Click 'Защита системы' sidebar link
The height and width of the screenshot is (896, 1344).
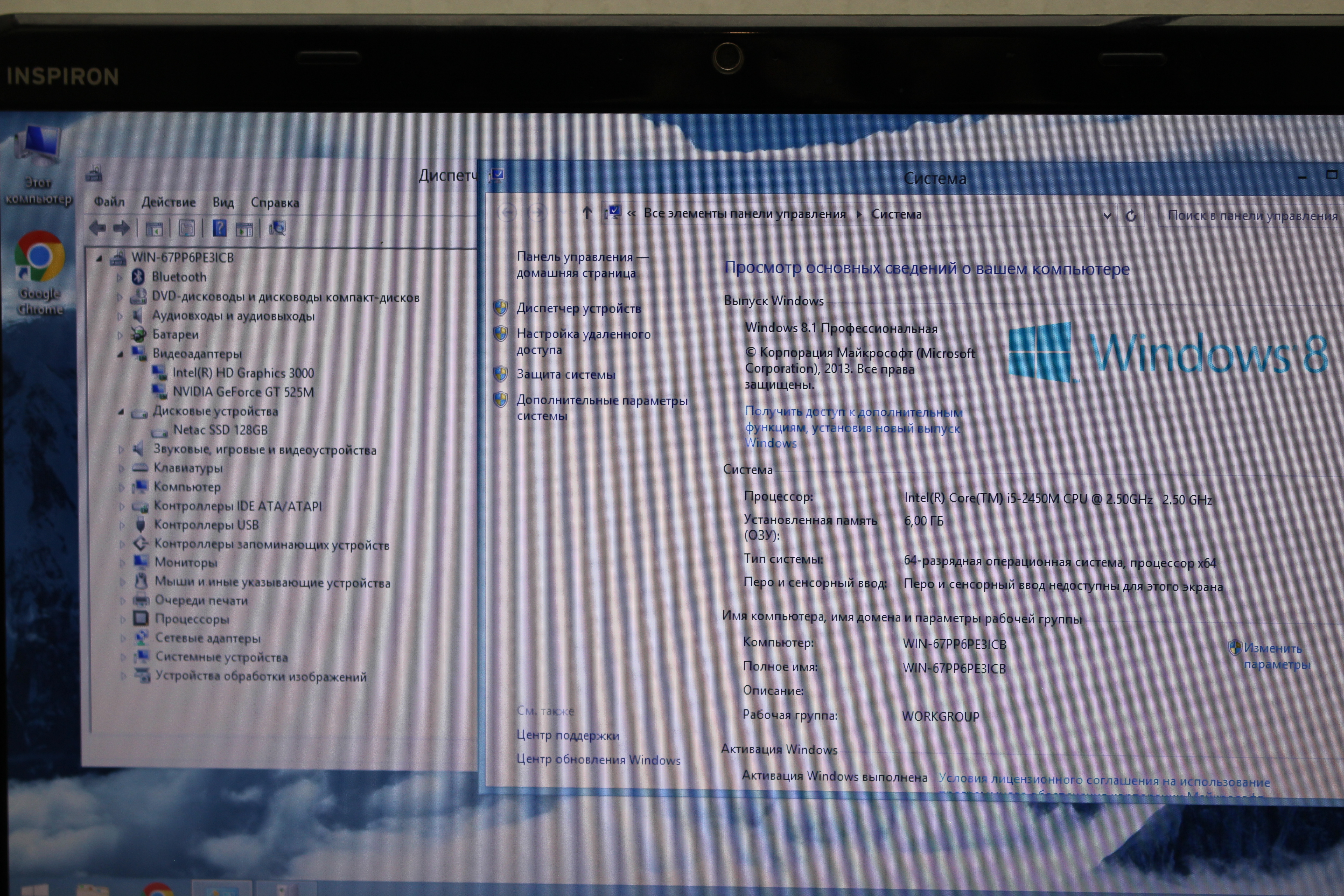pyautogui.click(x=566, y=374)
